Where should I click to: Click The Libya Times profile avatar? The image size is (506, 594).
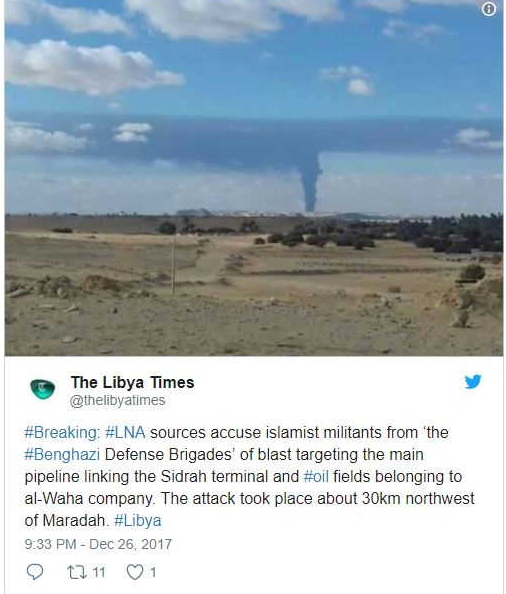[42, 389]
